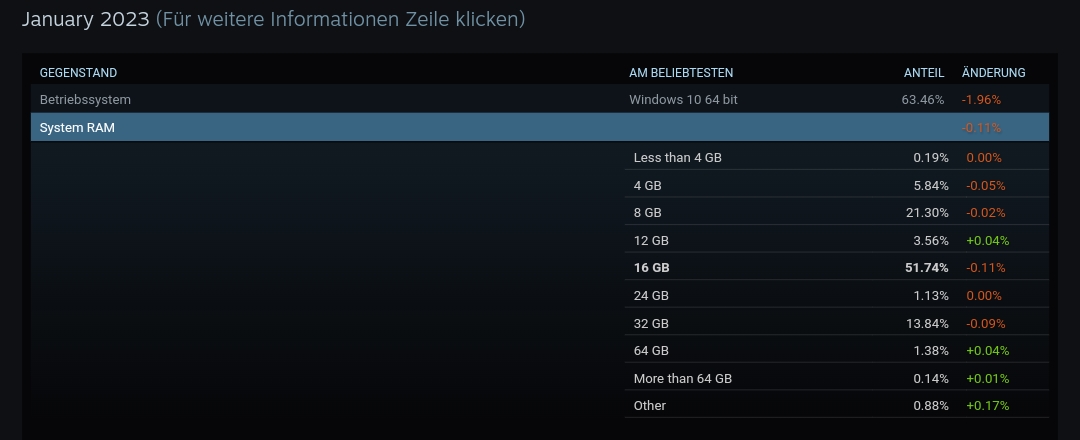This screenshot has width=1080, height=440.
Task: Click the 8 GB entry
Action: (x=836, y=213)
